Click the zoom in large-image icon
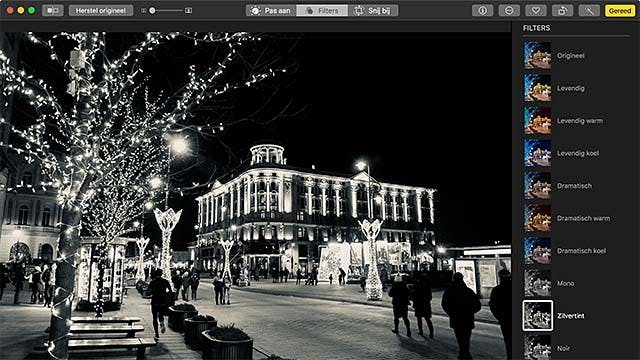 (x=188, y=11)
